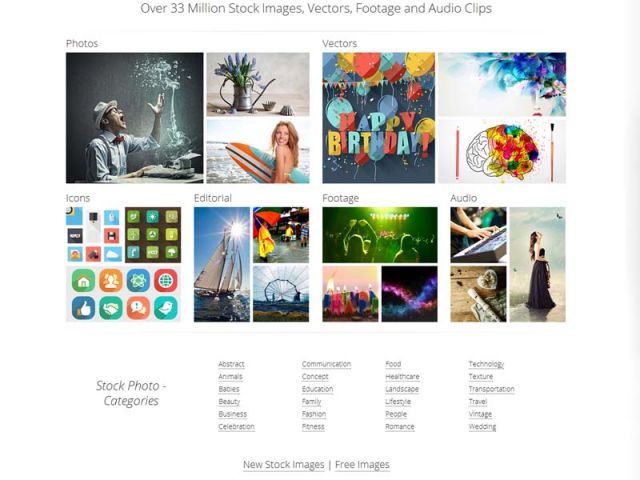Click the orange people contacts icon

tap(111, 281)
